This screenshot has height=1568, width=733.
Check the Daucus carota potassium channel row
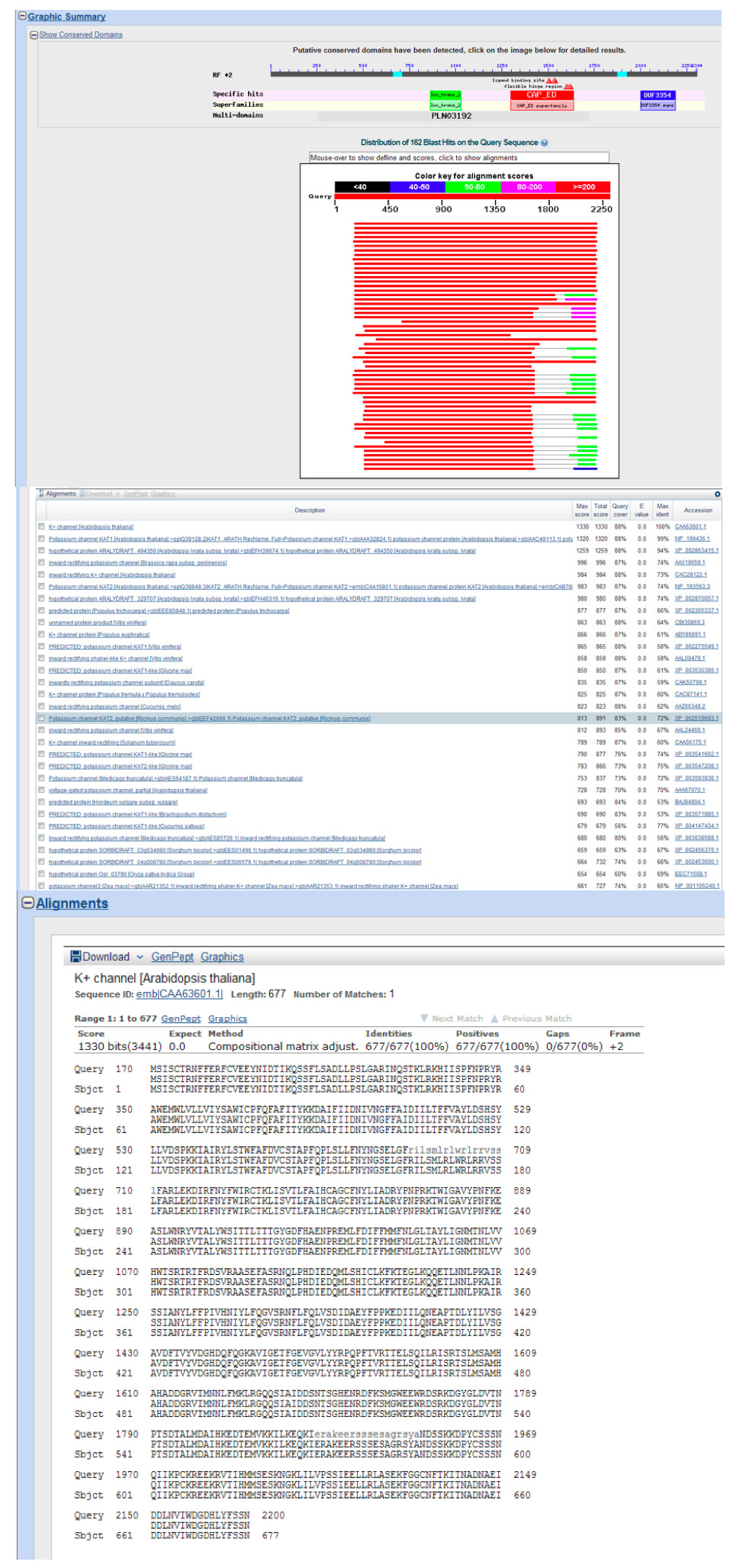(x=41, y=682)
